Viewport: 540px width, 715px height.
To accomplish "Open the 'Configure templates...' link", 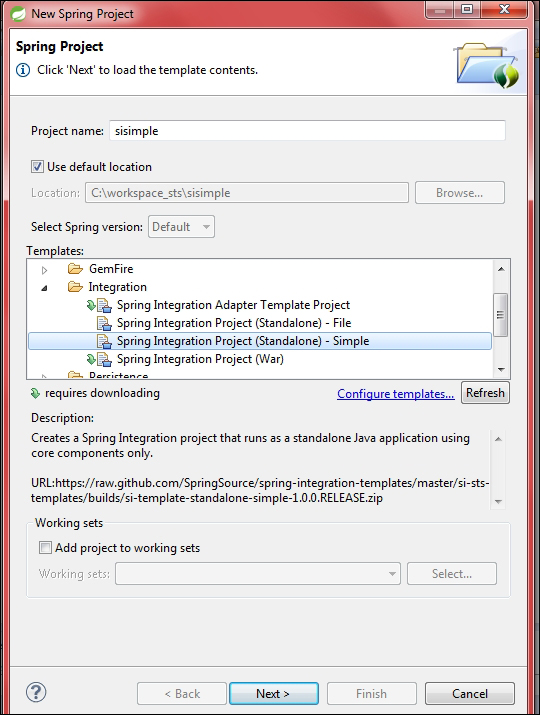I will pos(395,394).
